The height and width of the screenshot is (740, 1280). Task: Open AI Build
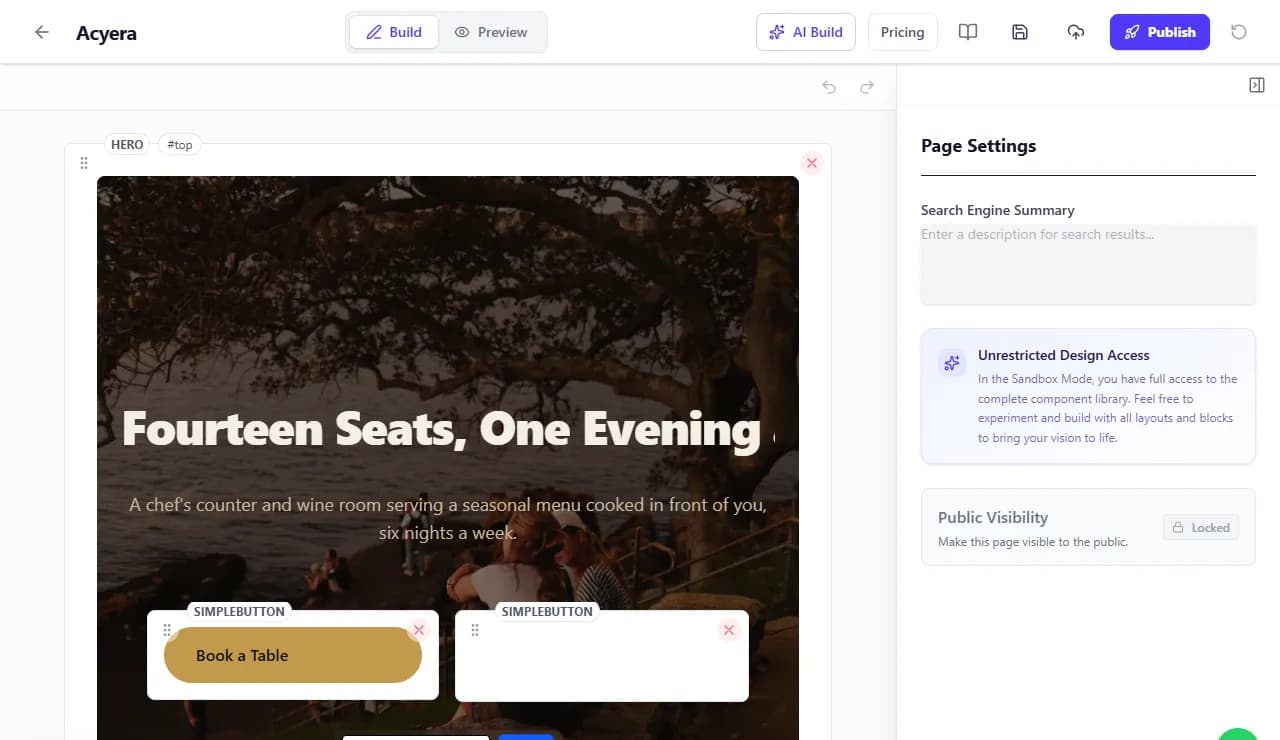806,32
